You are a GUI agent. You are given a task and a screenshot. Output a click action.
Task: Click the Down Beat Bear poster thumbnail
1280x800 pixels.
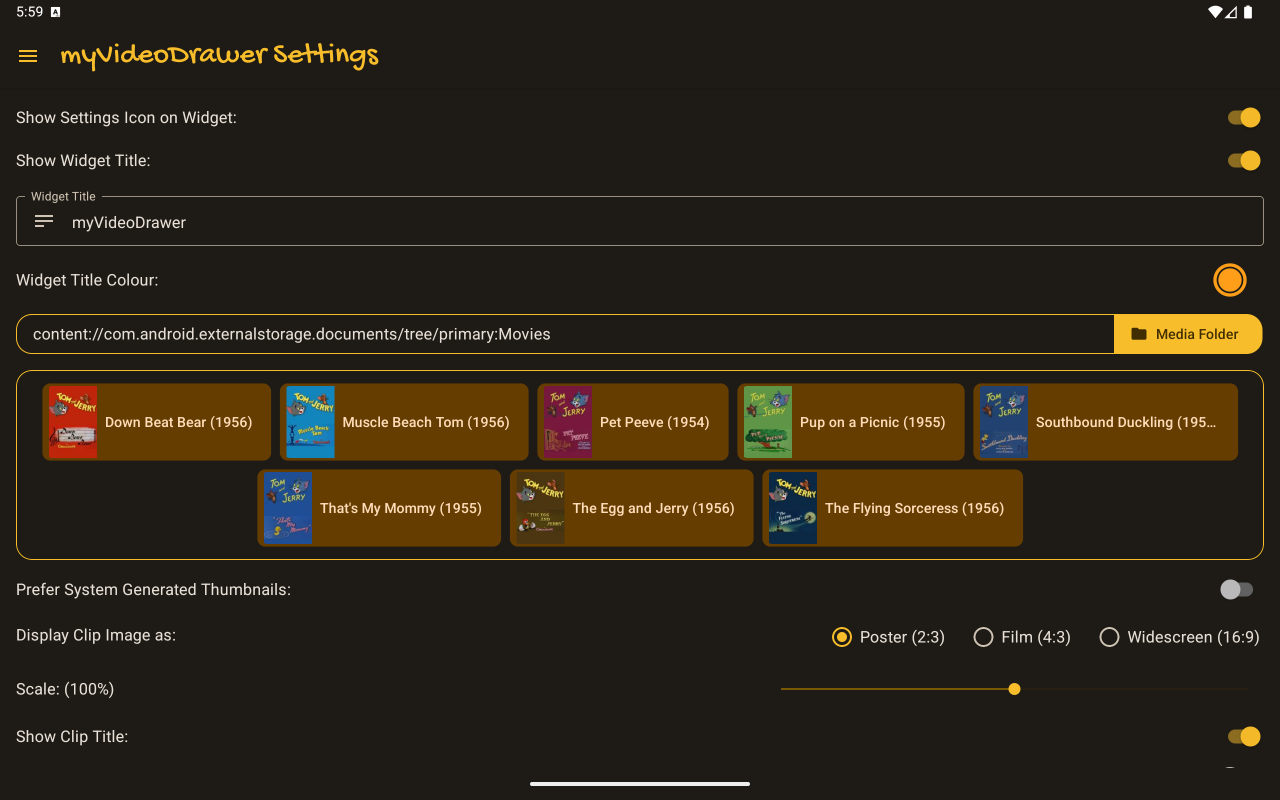[x=73, y=422]
